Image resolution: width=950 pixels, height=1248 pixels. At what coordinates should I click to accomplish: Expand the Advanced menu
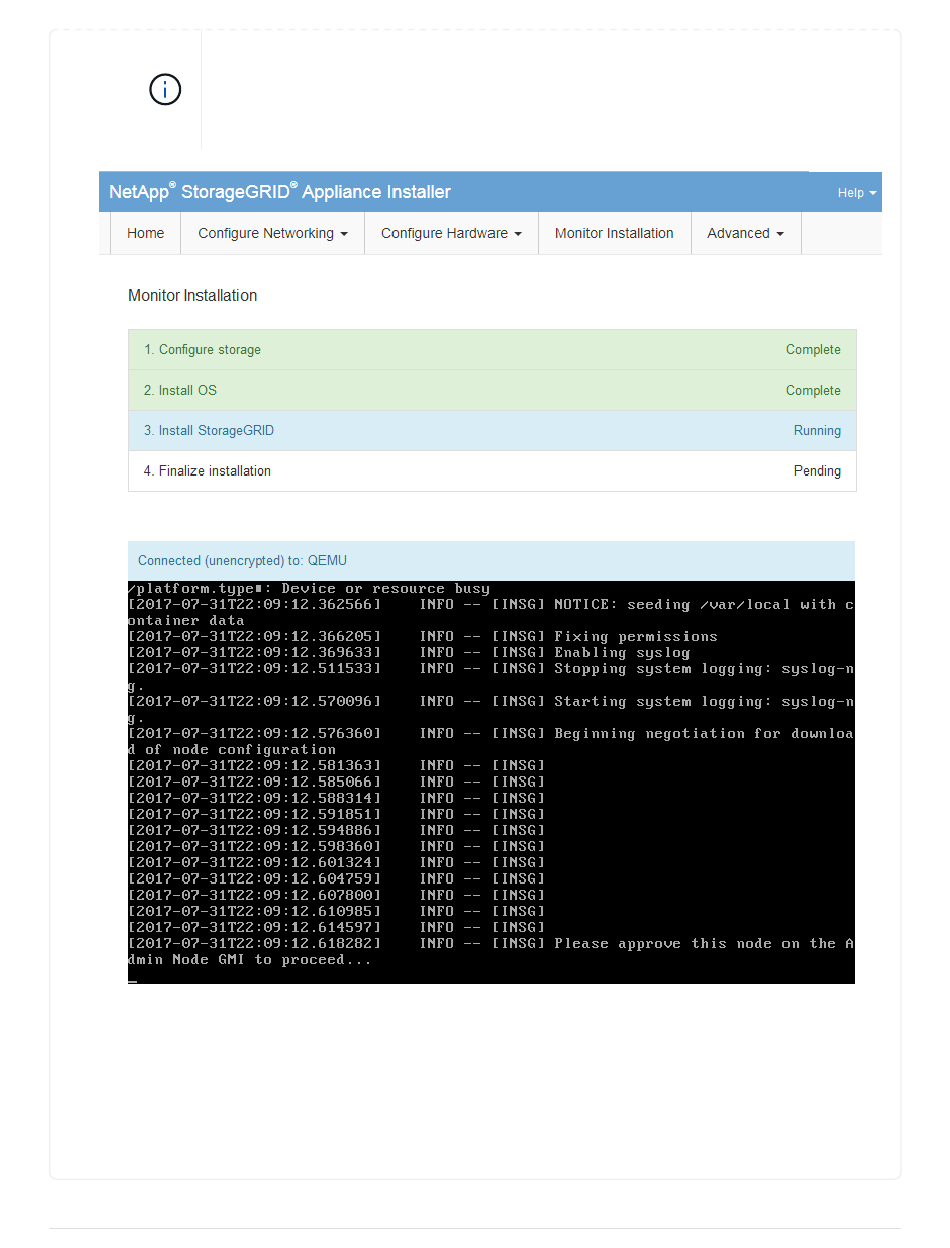coord(746,233)
